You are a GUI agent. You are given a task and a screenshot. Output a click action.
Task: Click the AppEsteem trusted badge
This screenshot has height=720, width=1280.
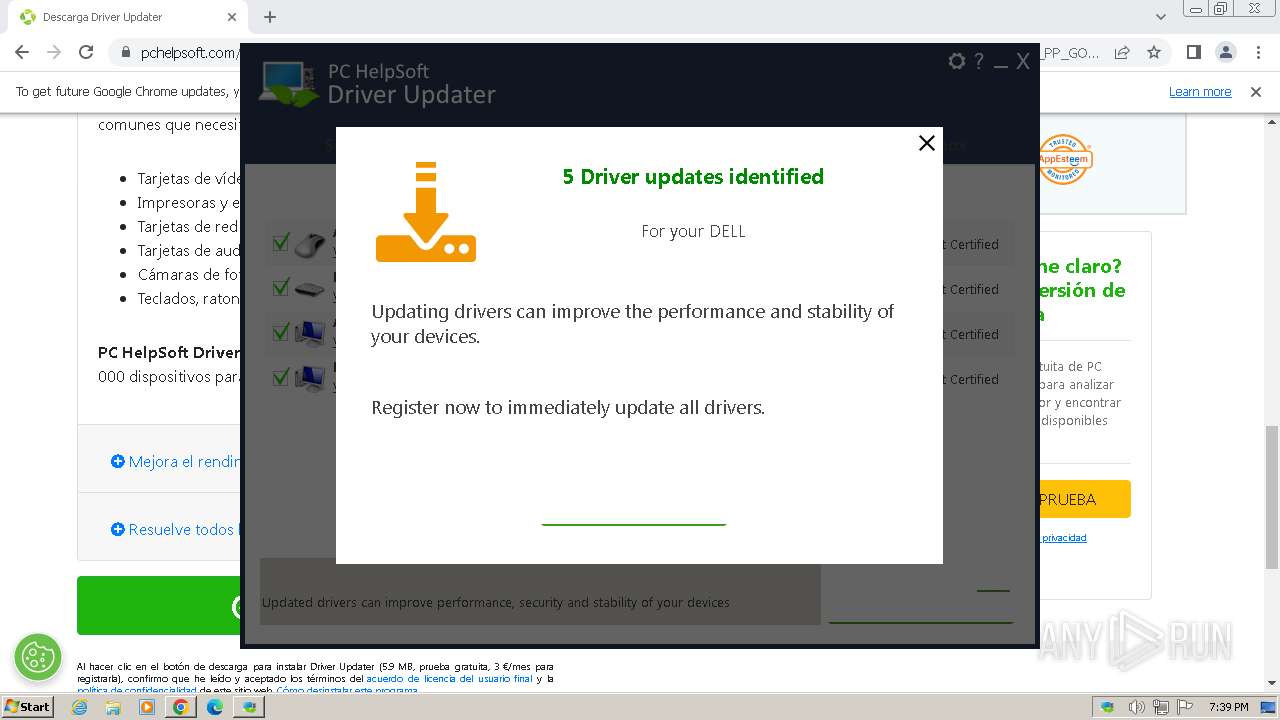tap(1064, 159)
